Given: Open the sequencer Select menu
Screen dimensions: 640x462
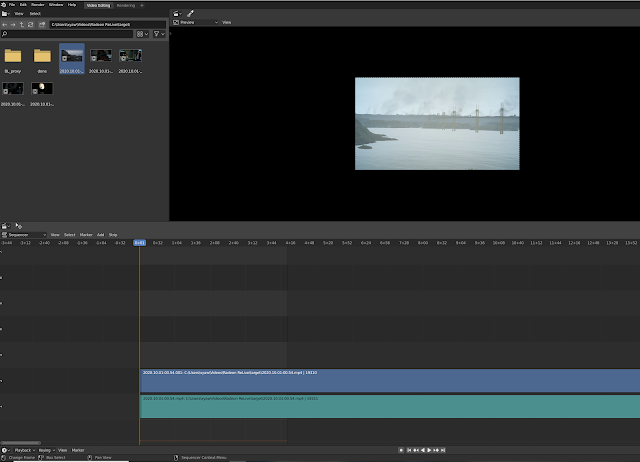Looking at the screenshot, I should point(70,235).
